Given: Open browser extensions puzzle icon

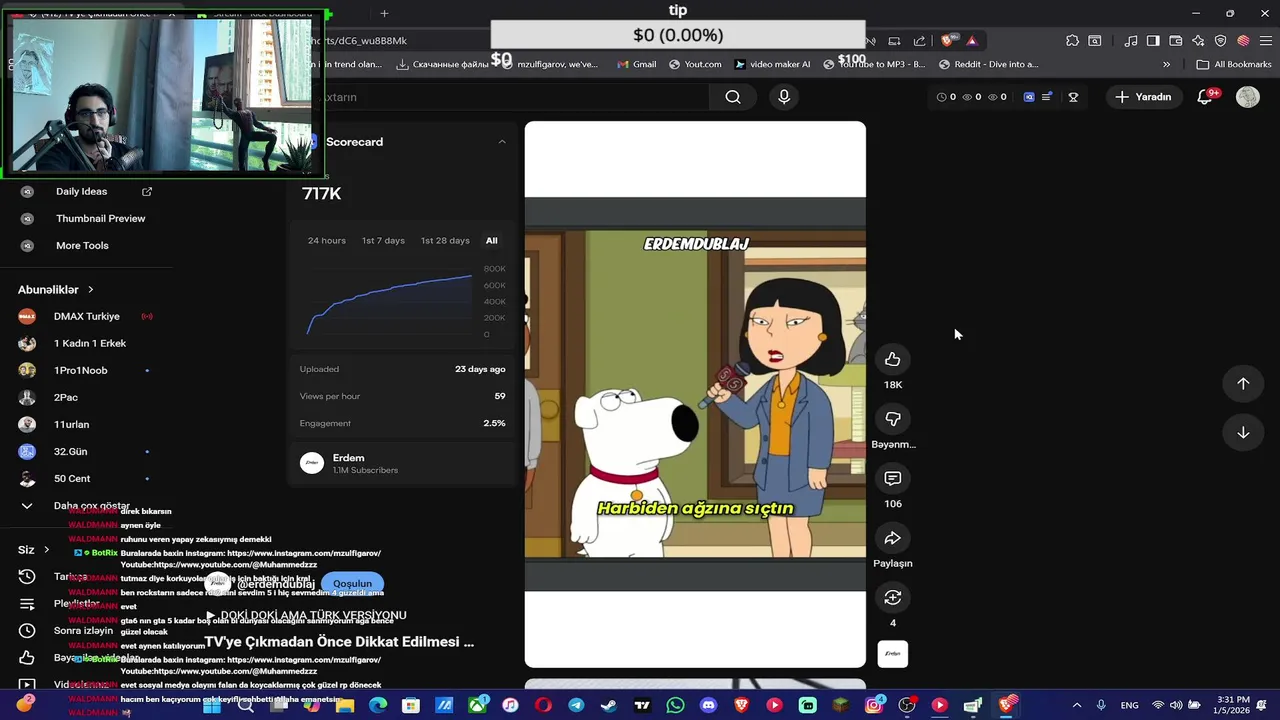Looking at the screenshot, I should click(x=1072, y=41).
